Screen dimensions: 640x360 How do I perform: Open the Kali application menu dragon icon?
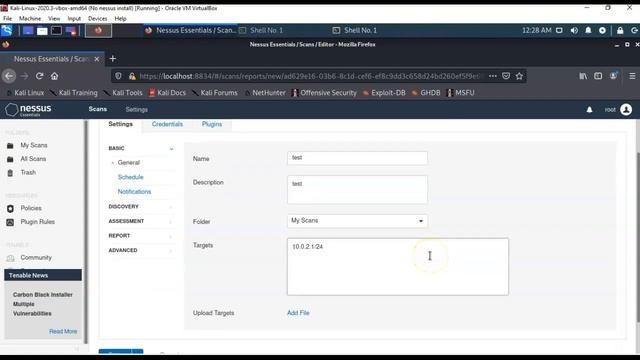point(7,30)
